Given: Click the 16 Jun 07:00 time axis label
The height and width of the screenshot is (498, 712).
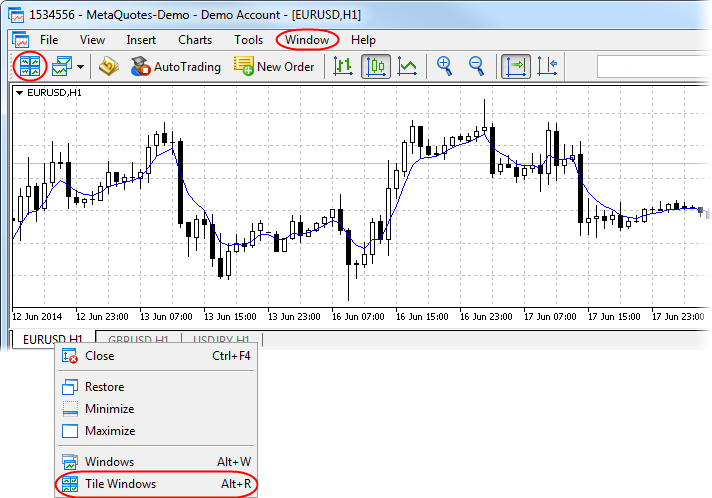Looking at the screenshot, I should click(358, 316).
